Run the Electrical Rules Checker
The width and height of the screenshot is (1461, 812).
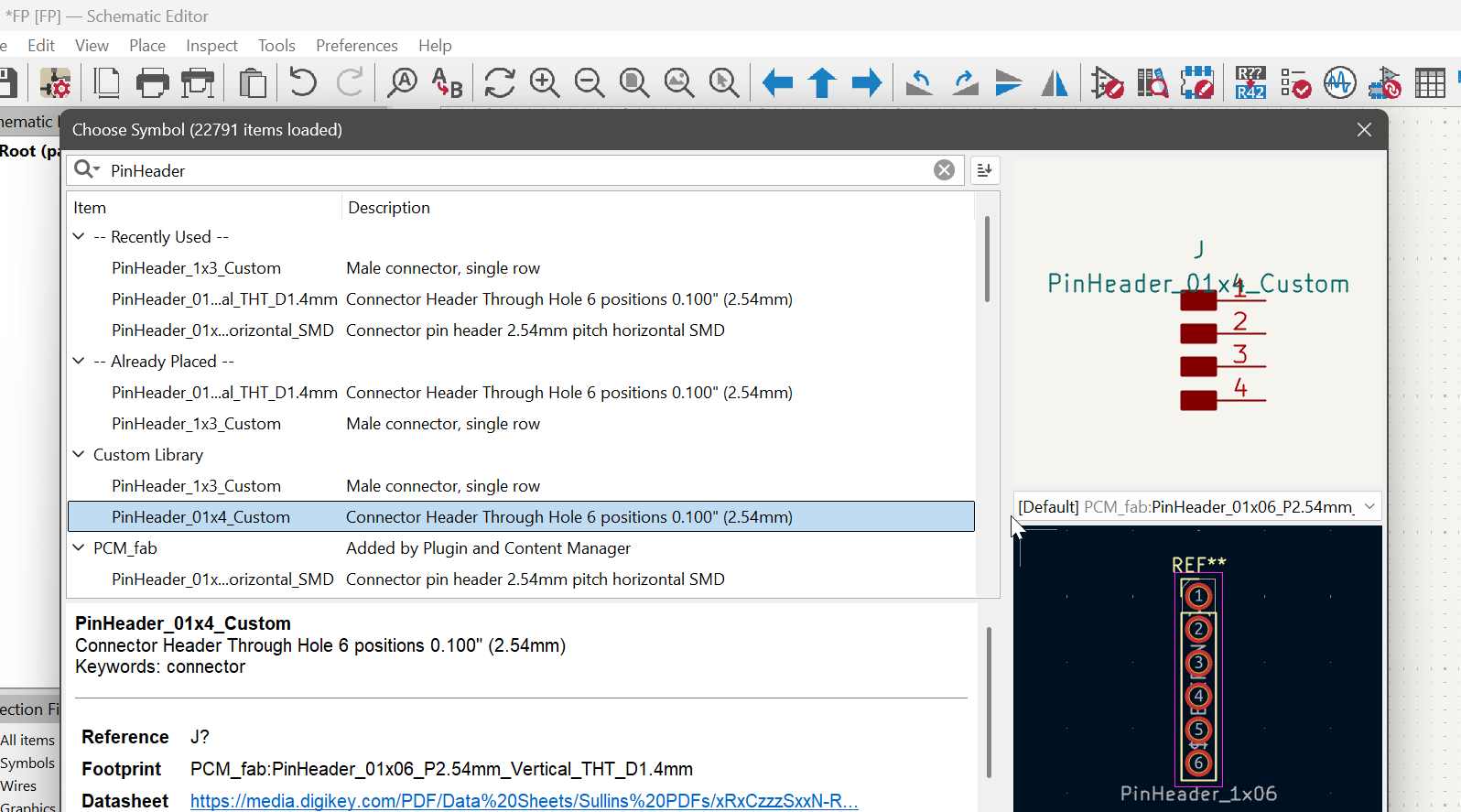[x=1295, y=83]
